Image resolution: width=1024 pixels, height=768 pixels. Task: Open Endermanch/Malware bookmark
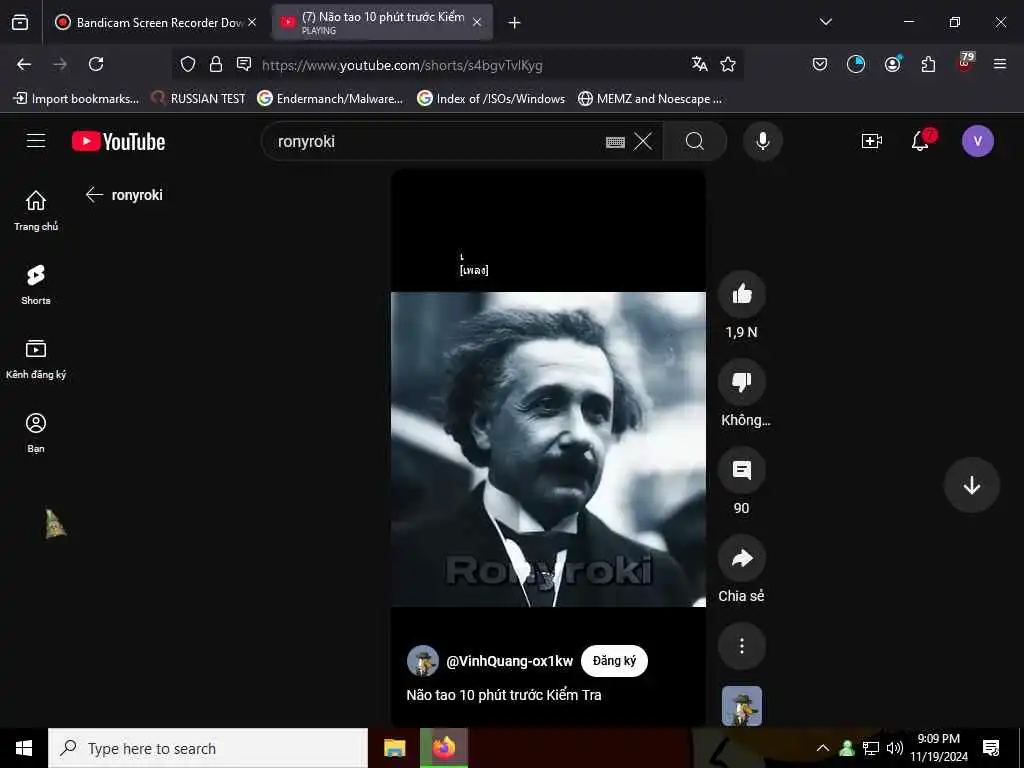[330, 99]
